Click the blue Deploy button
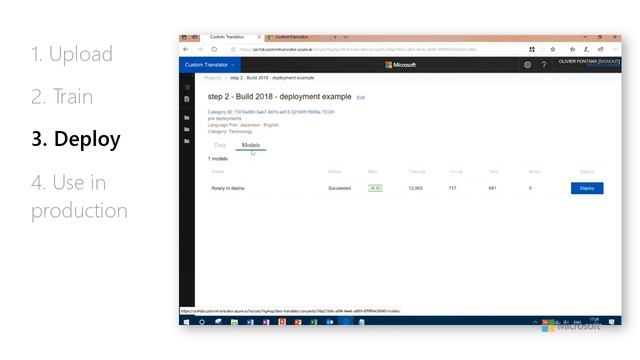The width and height of the screenshot is (640, 360). 587,188
